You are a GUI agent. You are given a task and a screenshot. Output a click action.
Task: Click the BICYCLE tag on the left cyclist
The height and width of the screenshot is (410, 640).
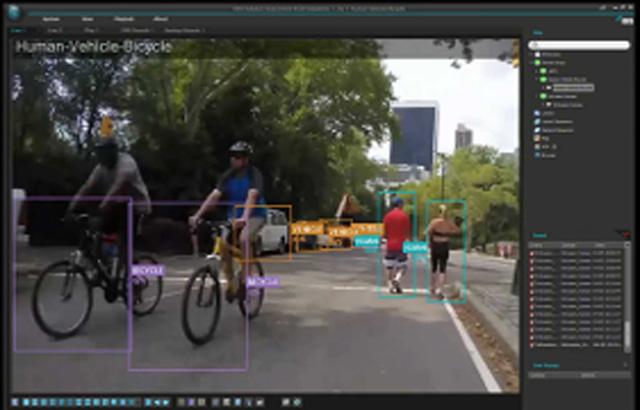[x=146, y=270]
